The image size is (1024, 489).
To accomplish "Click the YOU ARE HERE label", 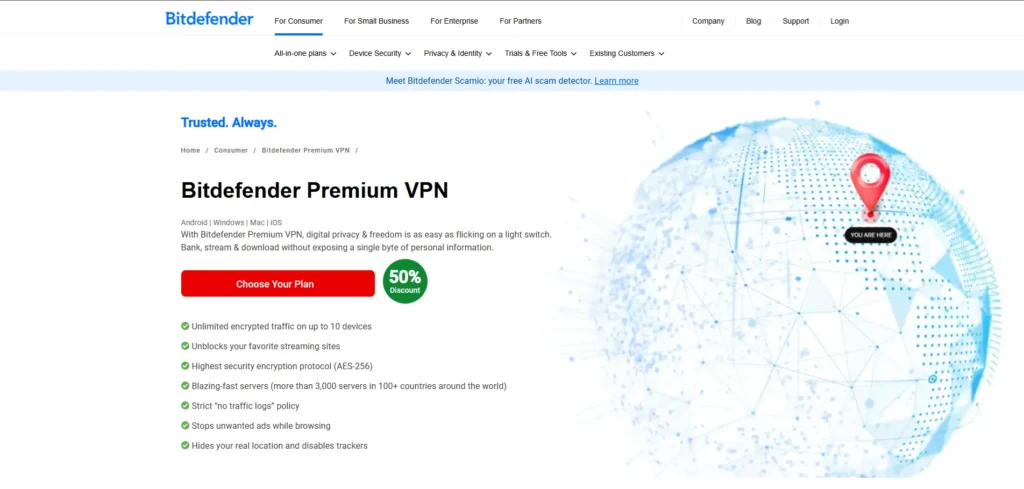I will pos(871,235).
